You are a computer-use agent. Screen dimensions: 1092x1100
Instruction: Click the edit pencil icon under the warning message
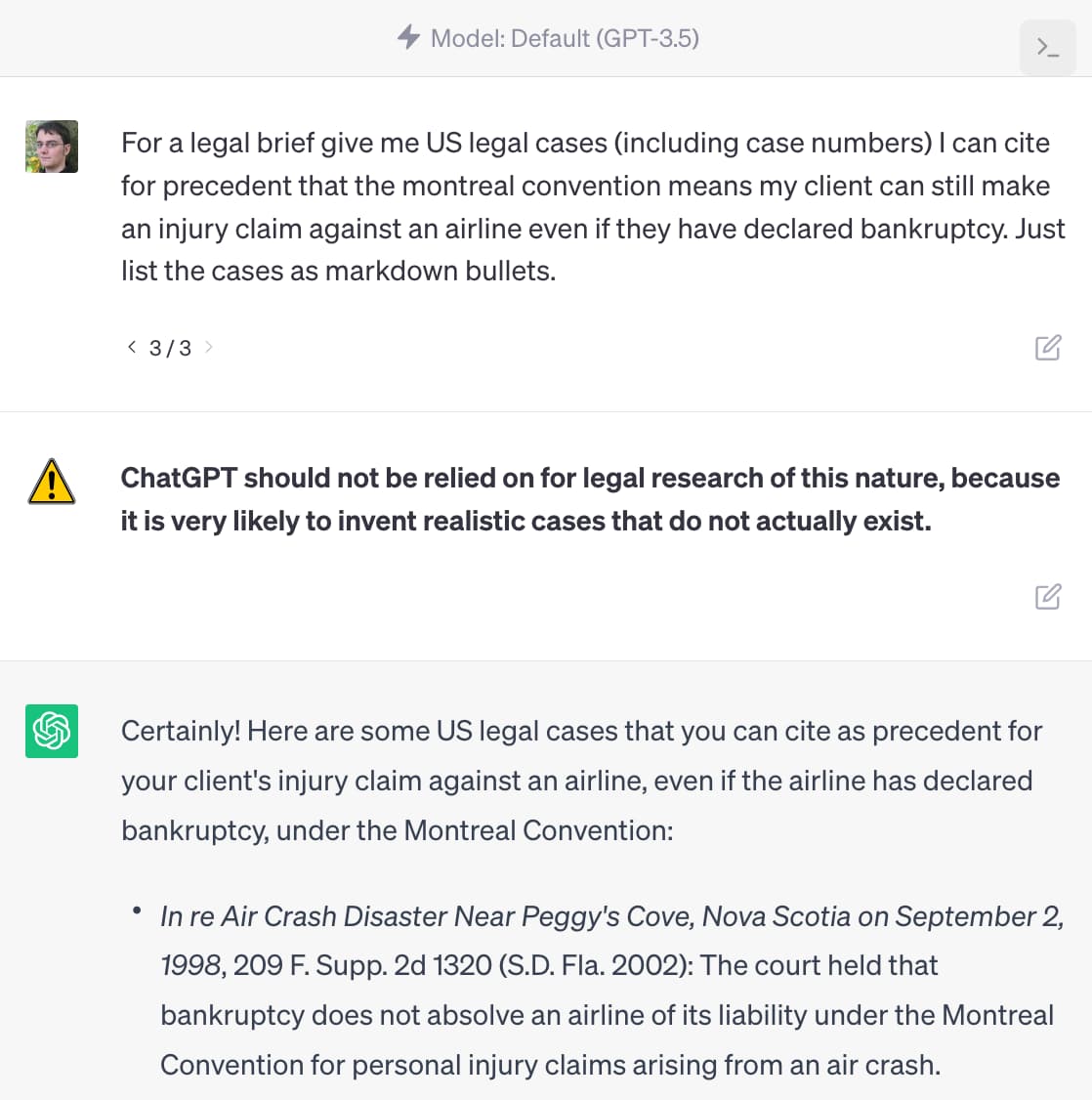[x=1048, y=596]
